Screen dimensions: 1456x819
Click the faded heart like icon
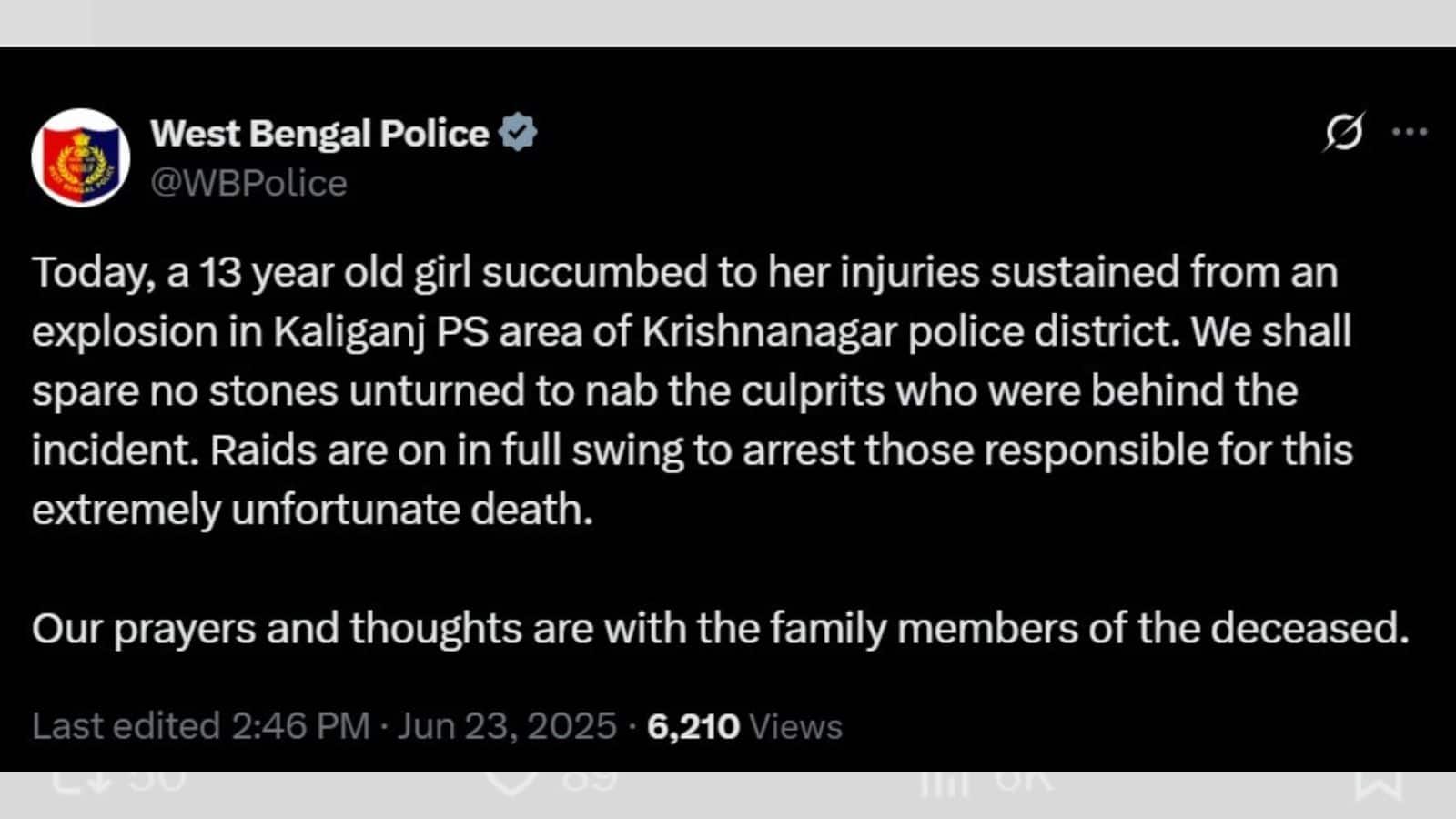pos(511,781)
